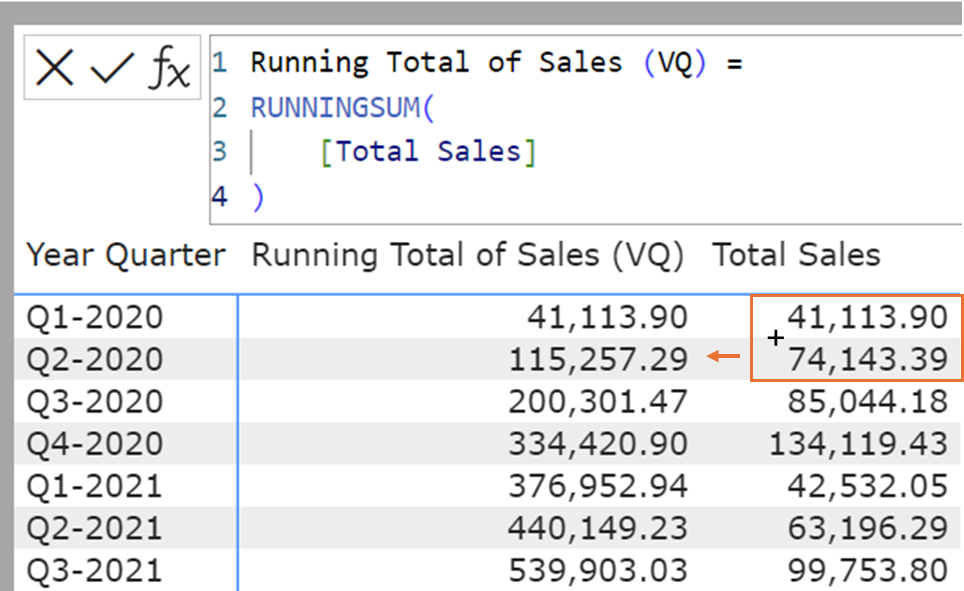Select the Q2-2020 row label

coord(94,359)
